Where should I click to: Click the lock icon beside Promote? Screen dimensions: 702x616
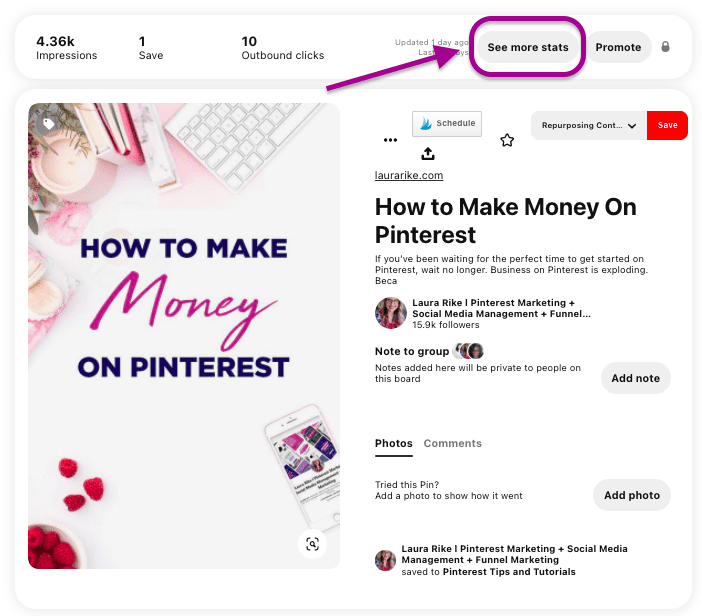665,47
